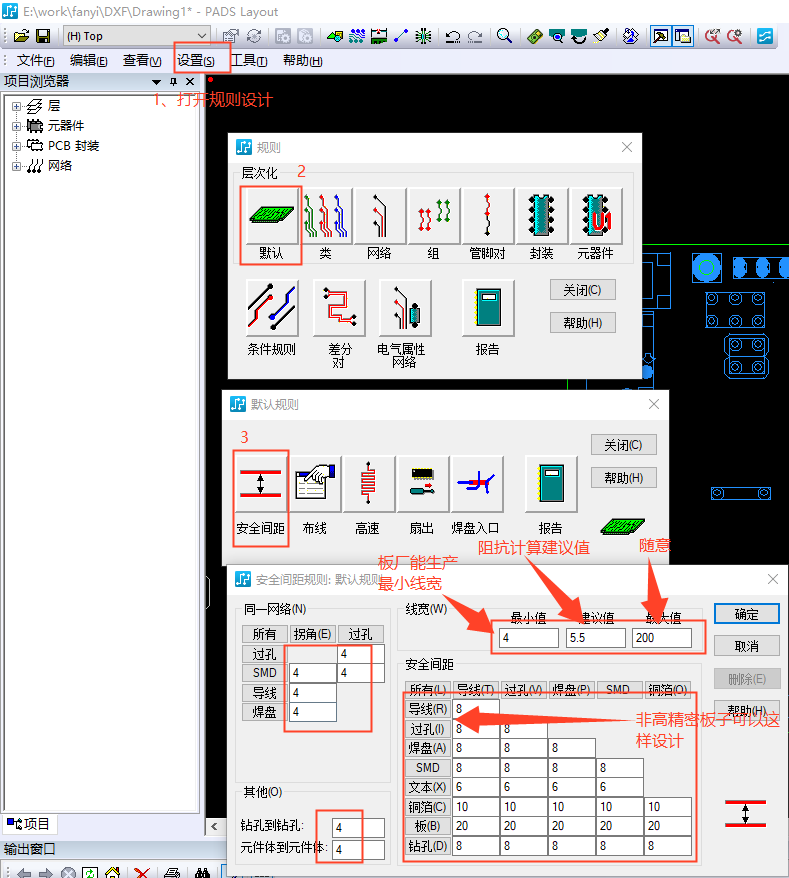Click 钻孔到钻孔 input field
789x878 pixels.
(358, 827)
